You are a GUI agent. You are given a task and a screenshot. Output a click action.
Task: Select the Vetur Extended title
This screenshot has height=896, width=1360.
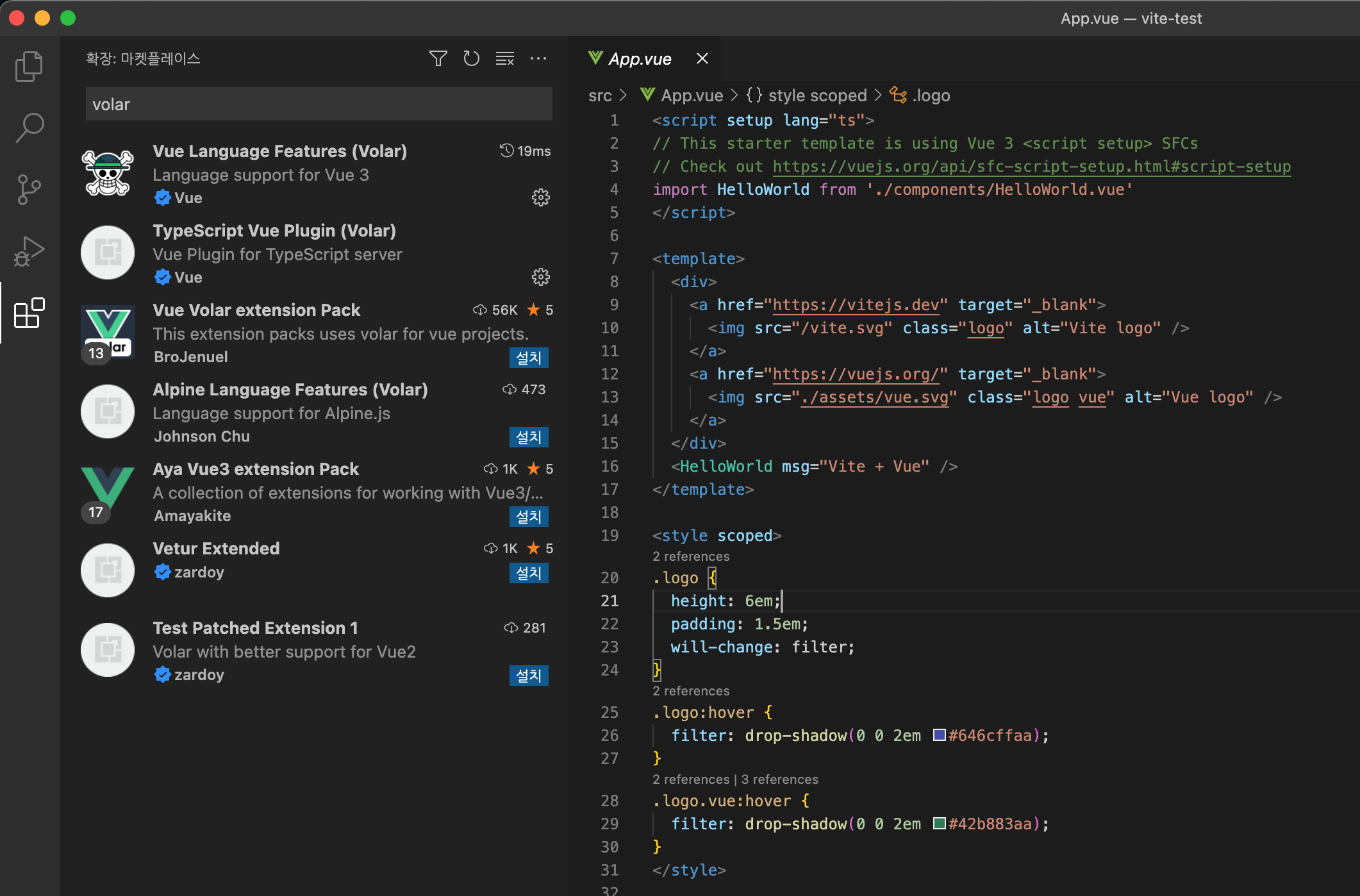click(x=216, y=549)
